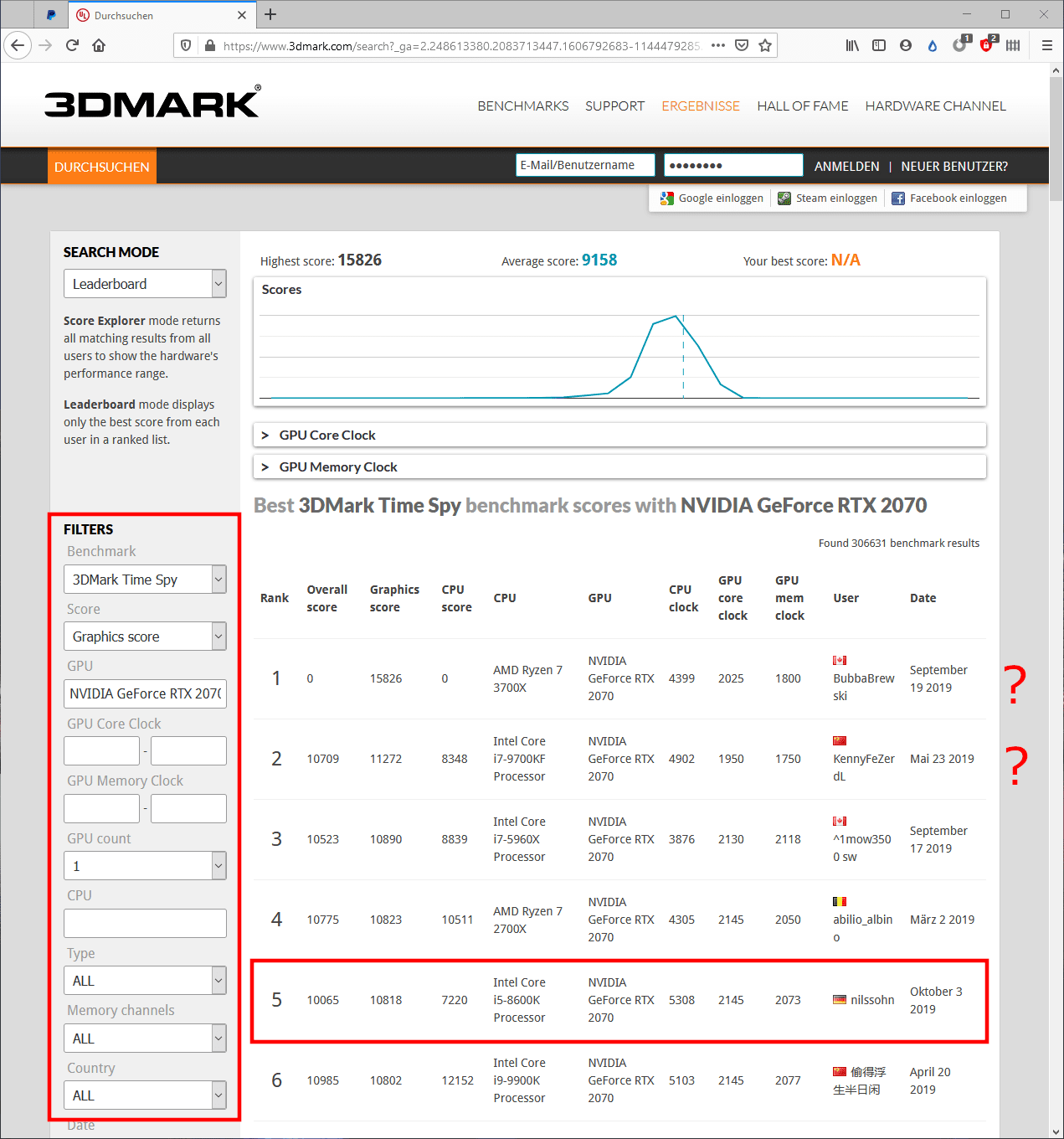Open user KennyFezerdL's result
The image size is (1064, 1139).
click(863, 767)
